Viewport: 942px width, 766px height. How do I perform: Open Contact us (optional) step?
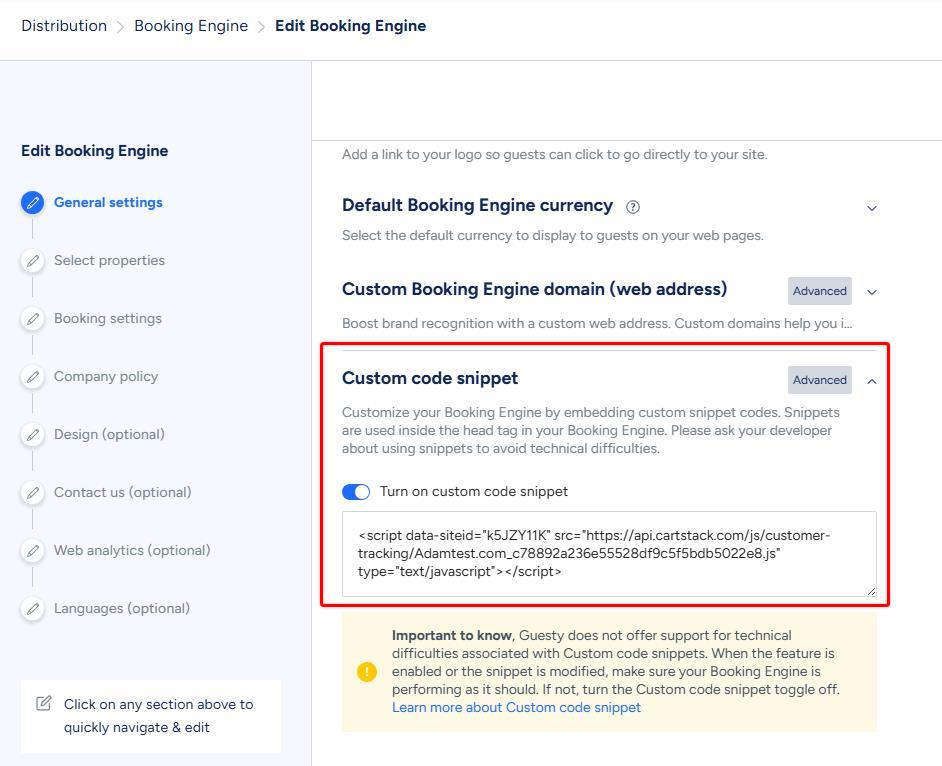pyautogui.click(x=123, y=493)
